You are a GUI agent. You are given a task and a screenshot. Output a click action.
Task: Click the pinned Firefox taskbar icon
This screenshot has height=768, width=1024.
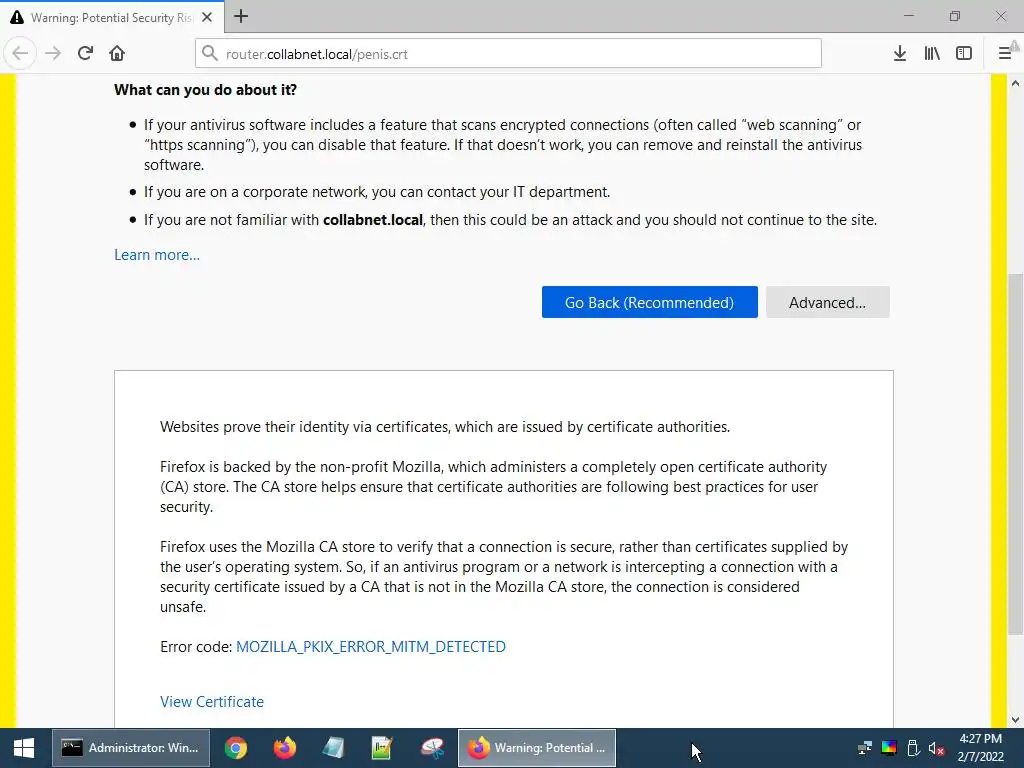pyautogui.click(x=285, y=748)
